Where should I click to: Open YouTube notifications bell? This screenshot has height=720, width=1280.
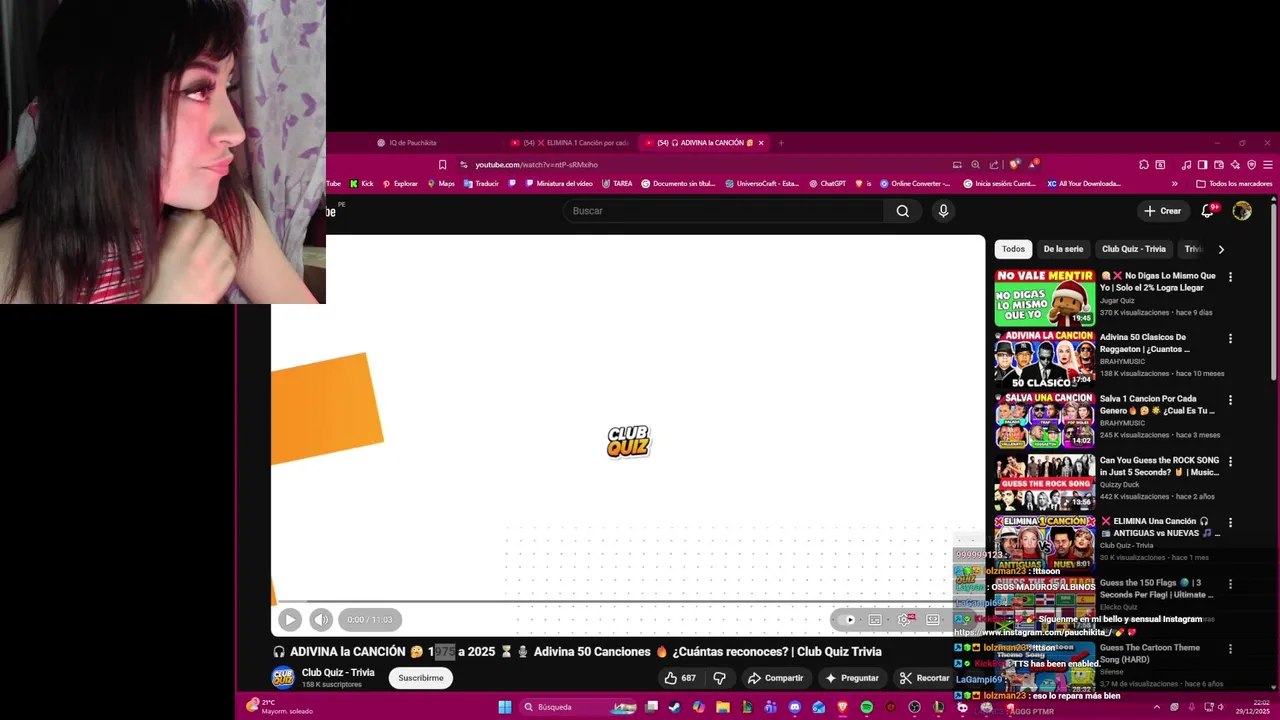click(1208, 210)
